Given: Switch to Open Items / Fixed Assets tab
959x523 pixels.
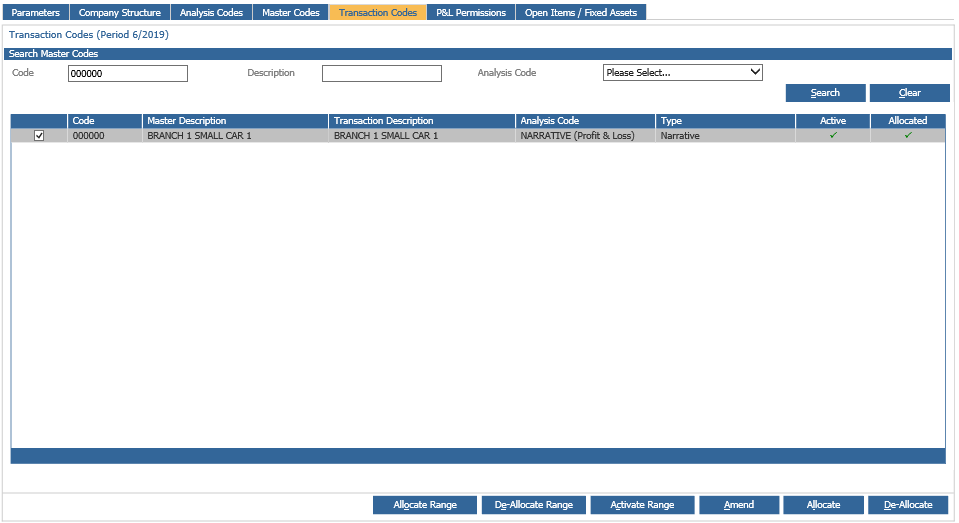Looking at the screenshot, I should click(580, 12).
